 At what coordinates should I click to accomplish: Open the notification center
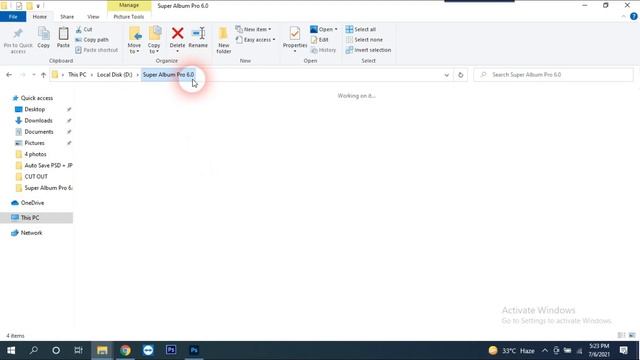pyautogui.click(x=624, y=350)
